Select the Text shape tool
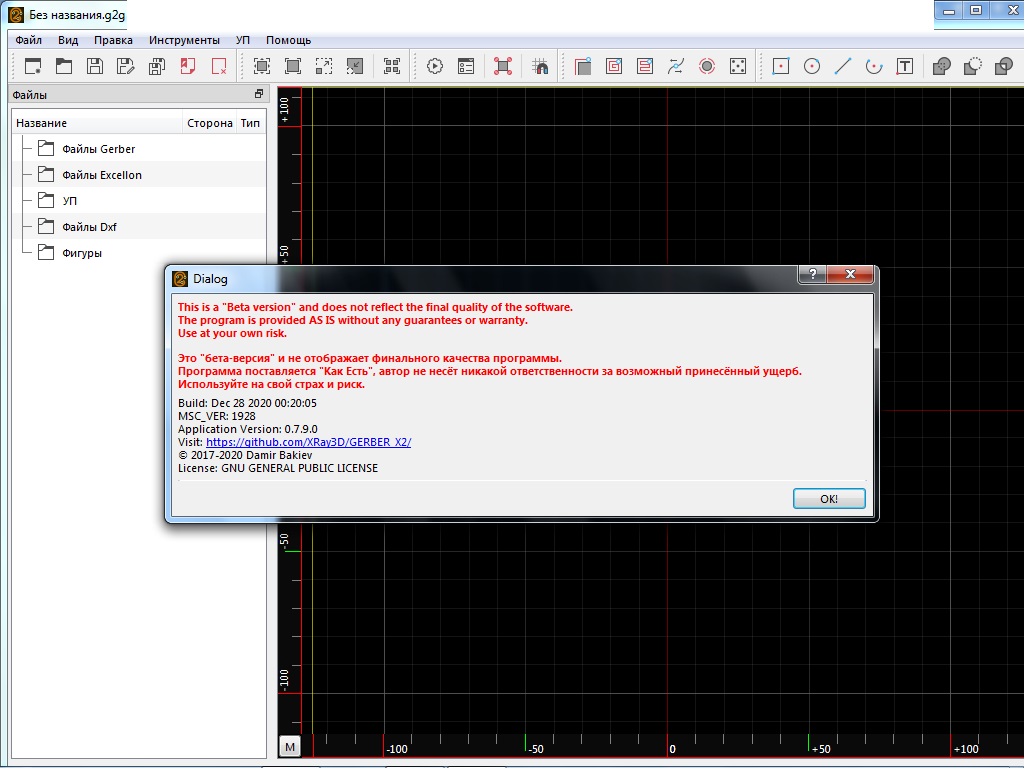The width and height of the screenshot is (1032, 774). pos(905,66)
